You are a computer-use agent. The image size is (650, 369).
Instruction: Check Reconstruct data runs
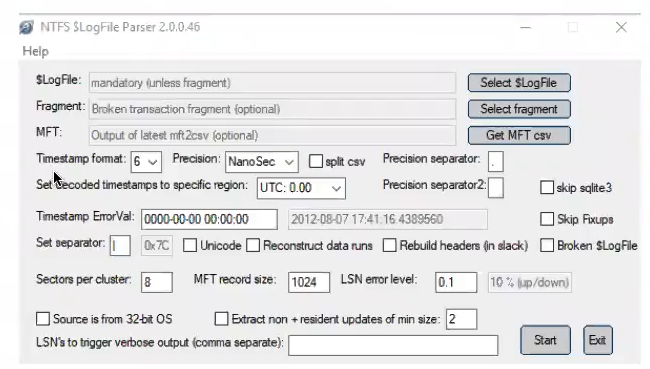253,245
